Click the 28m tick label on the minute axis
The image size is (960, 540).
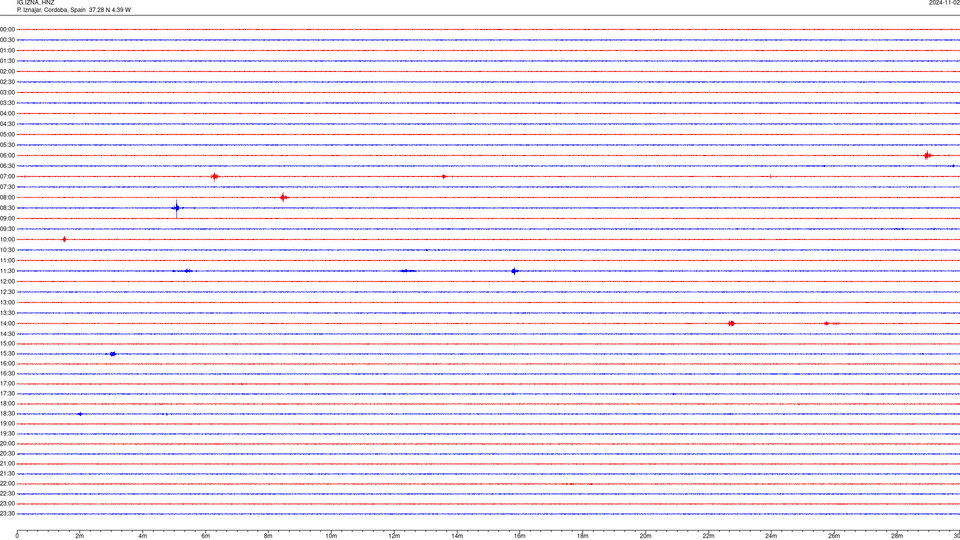point(897,536)
